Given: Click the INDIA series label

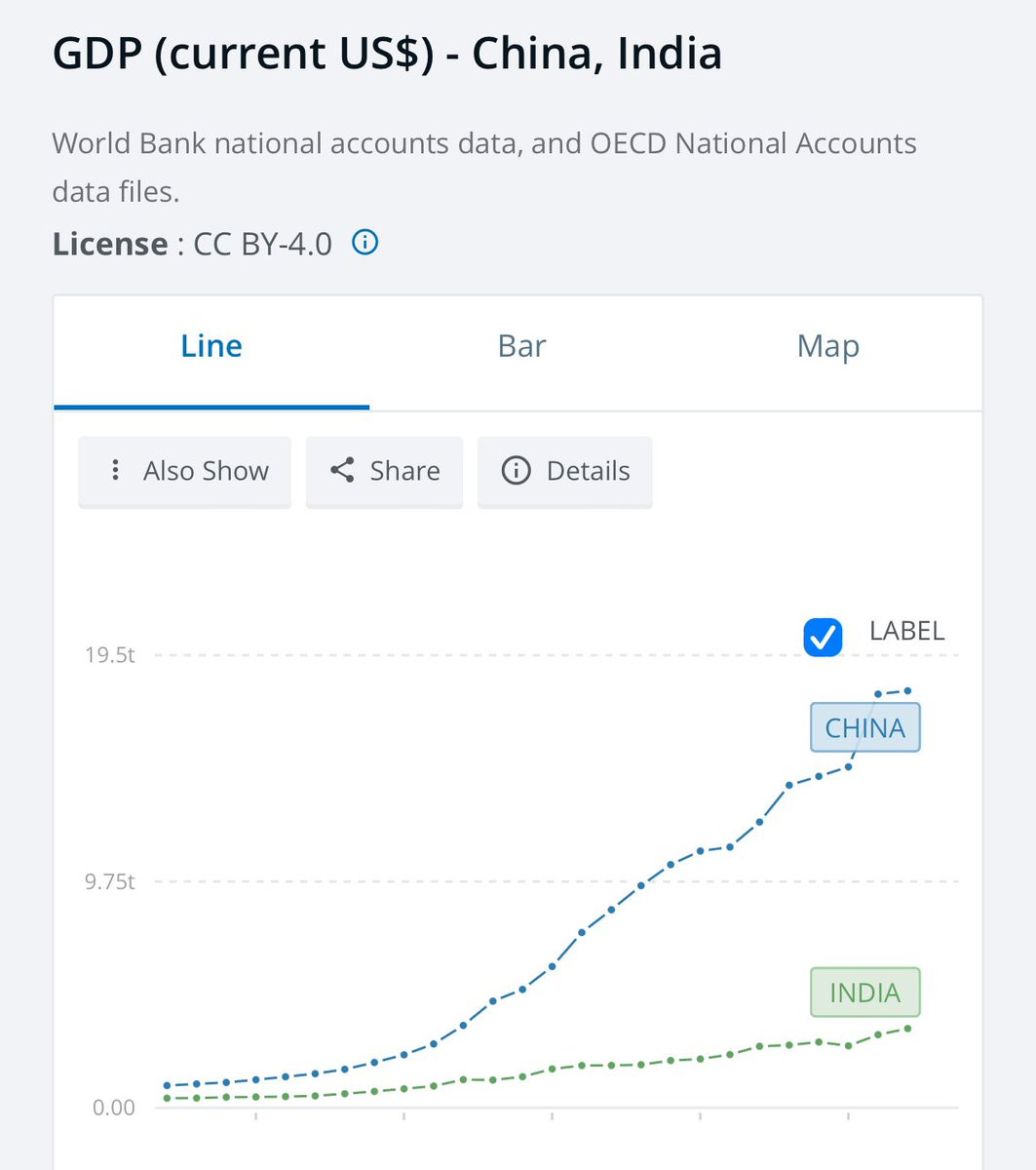Looking at the screenshot, I should pyautogui.click(x=865, y=993).
